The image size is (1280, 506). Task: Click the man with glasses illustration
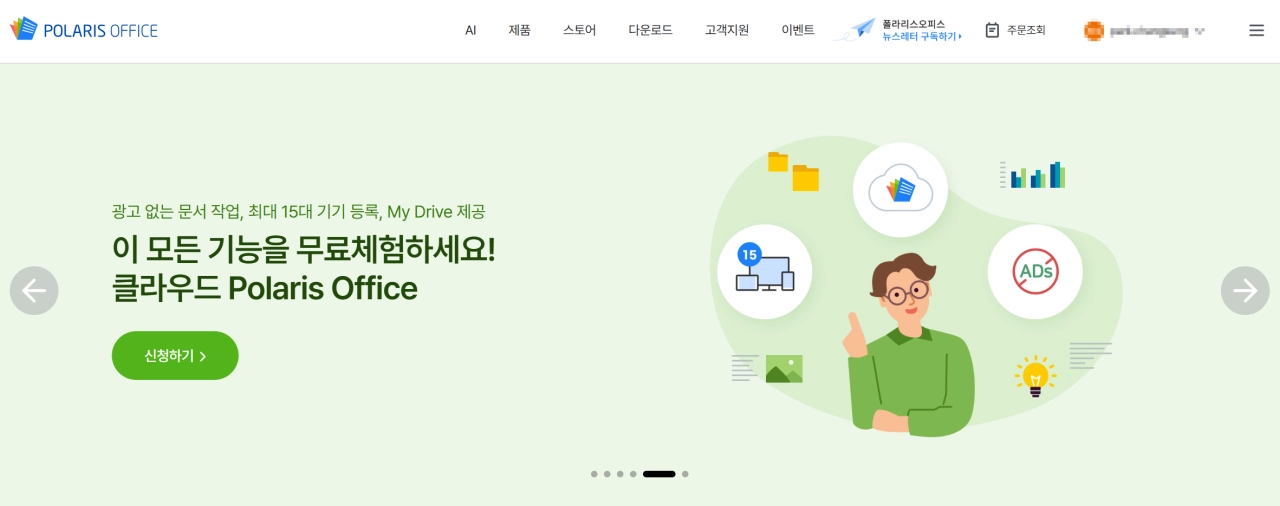[908, 345]
